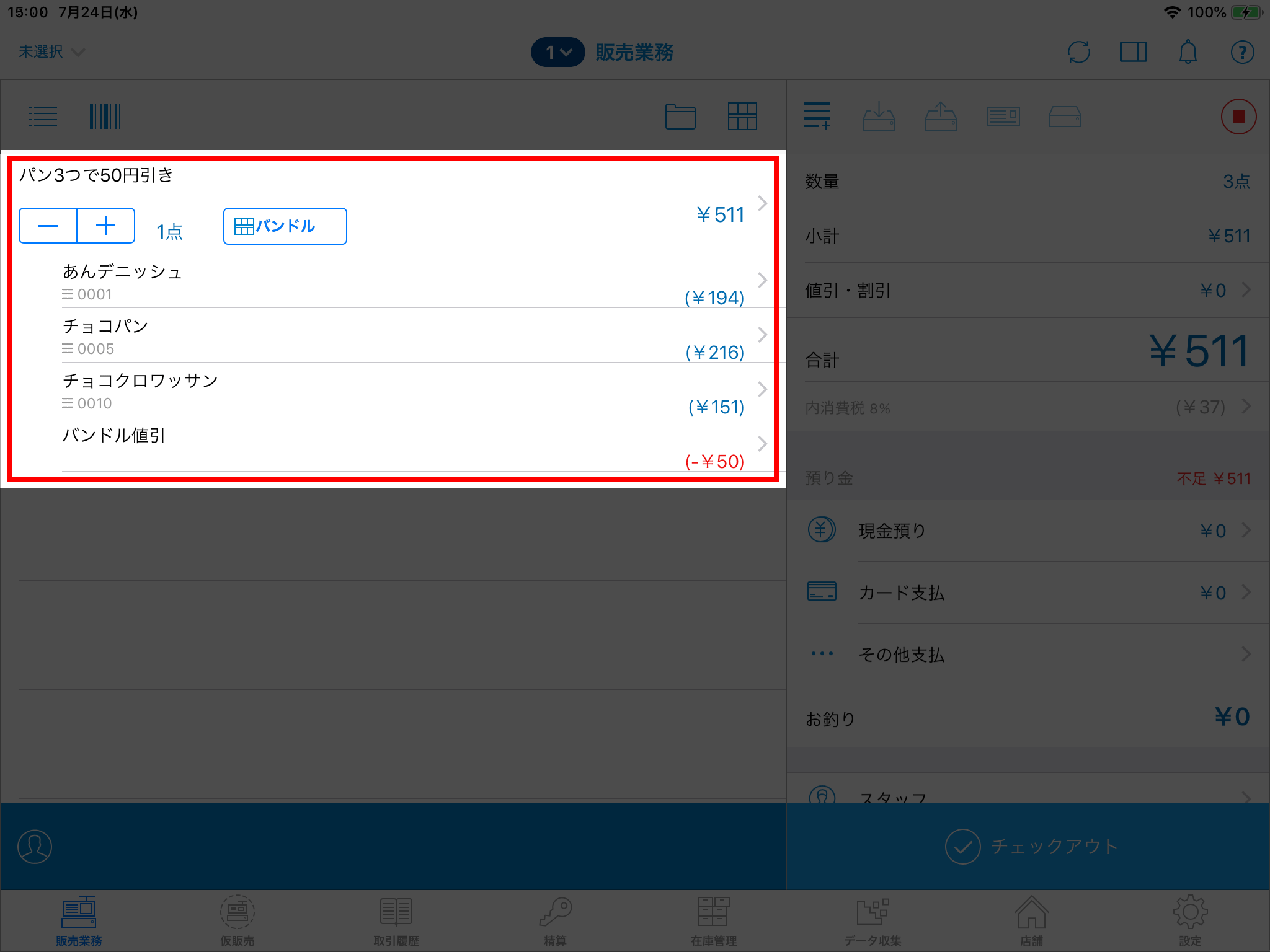The height and width of the screenshot is (952, 1270).
Task: Tap the 販売業務 screen title
Action: [634, 52]
